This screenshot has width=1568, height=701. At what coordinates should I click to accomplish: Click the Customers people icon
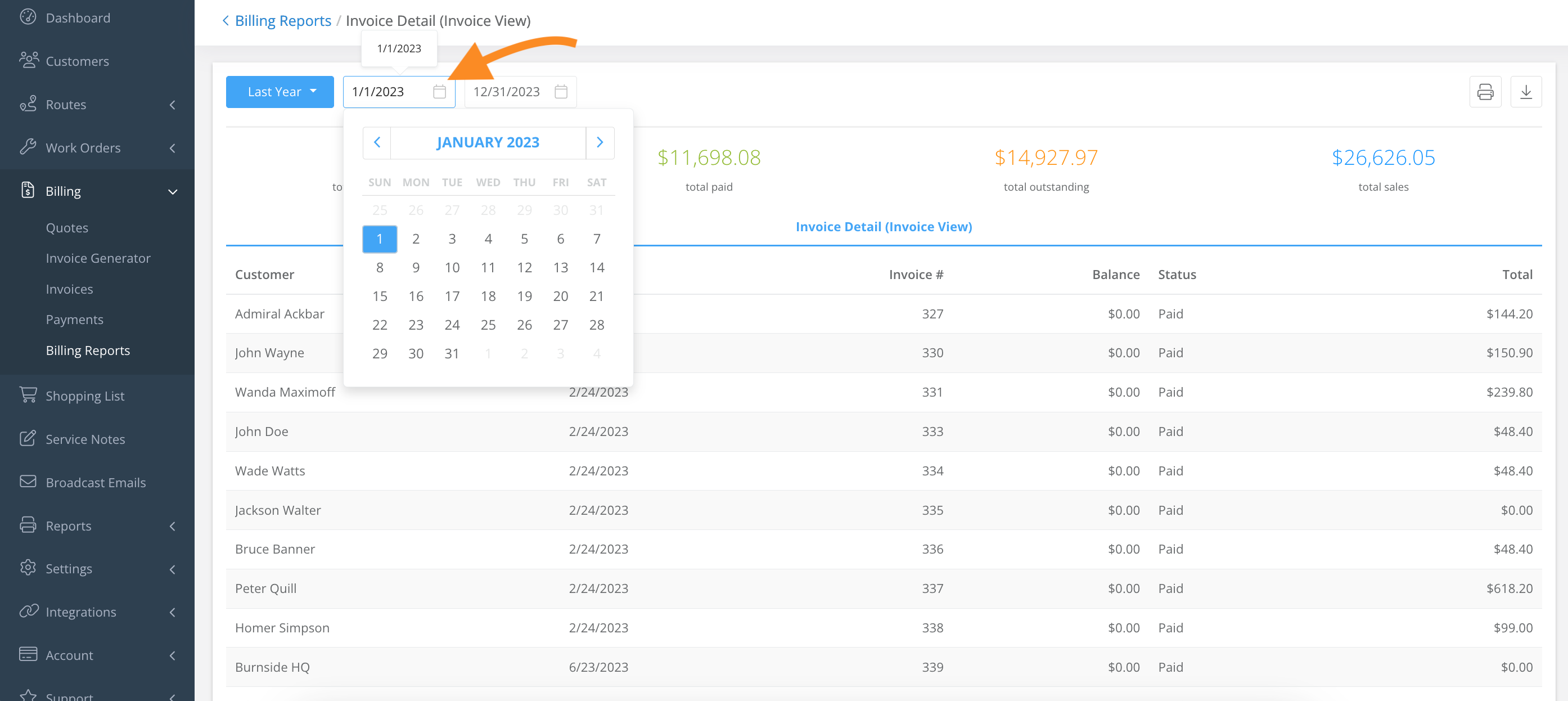click(29, 60)
